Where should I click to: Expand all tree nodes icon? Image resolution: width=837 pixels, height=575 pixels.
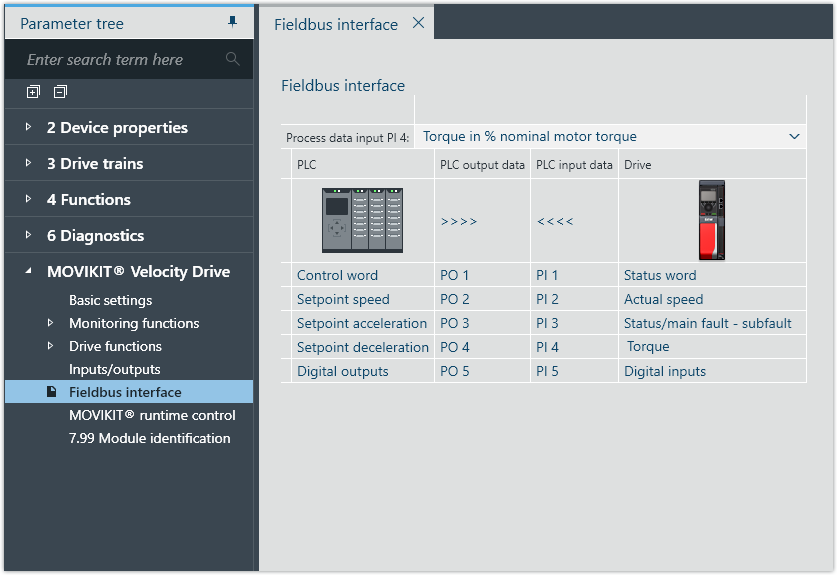point(33,92)
